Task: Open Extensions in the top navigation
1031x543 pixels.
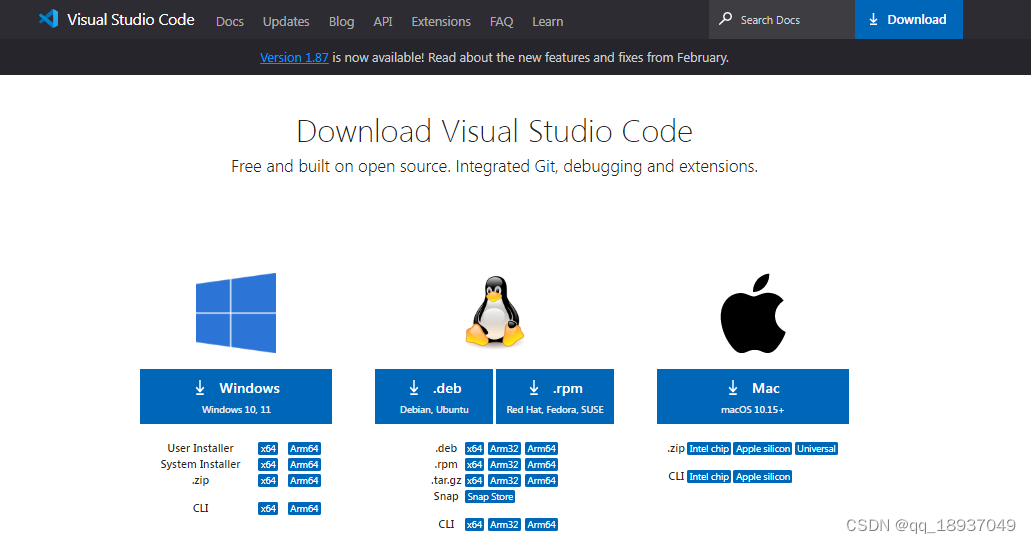Action: point(441,22)
